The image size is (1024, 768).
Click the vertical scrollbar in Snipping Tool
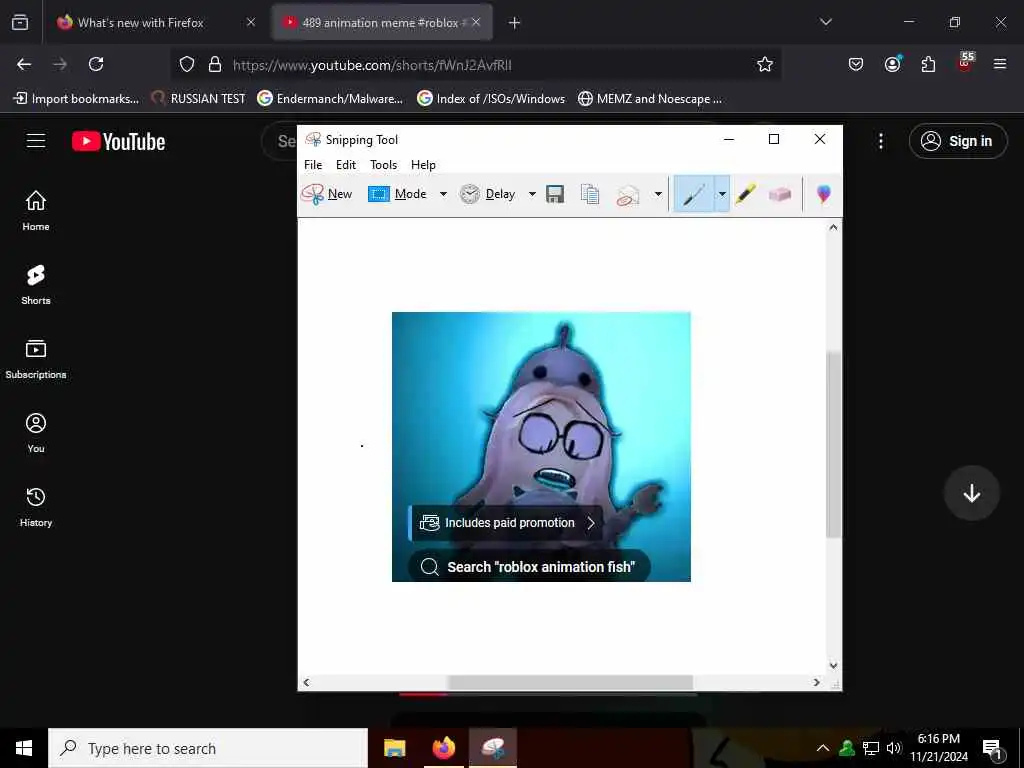click(833, 444)
